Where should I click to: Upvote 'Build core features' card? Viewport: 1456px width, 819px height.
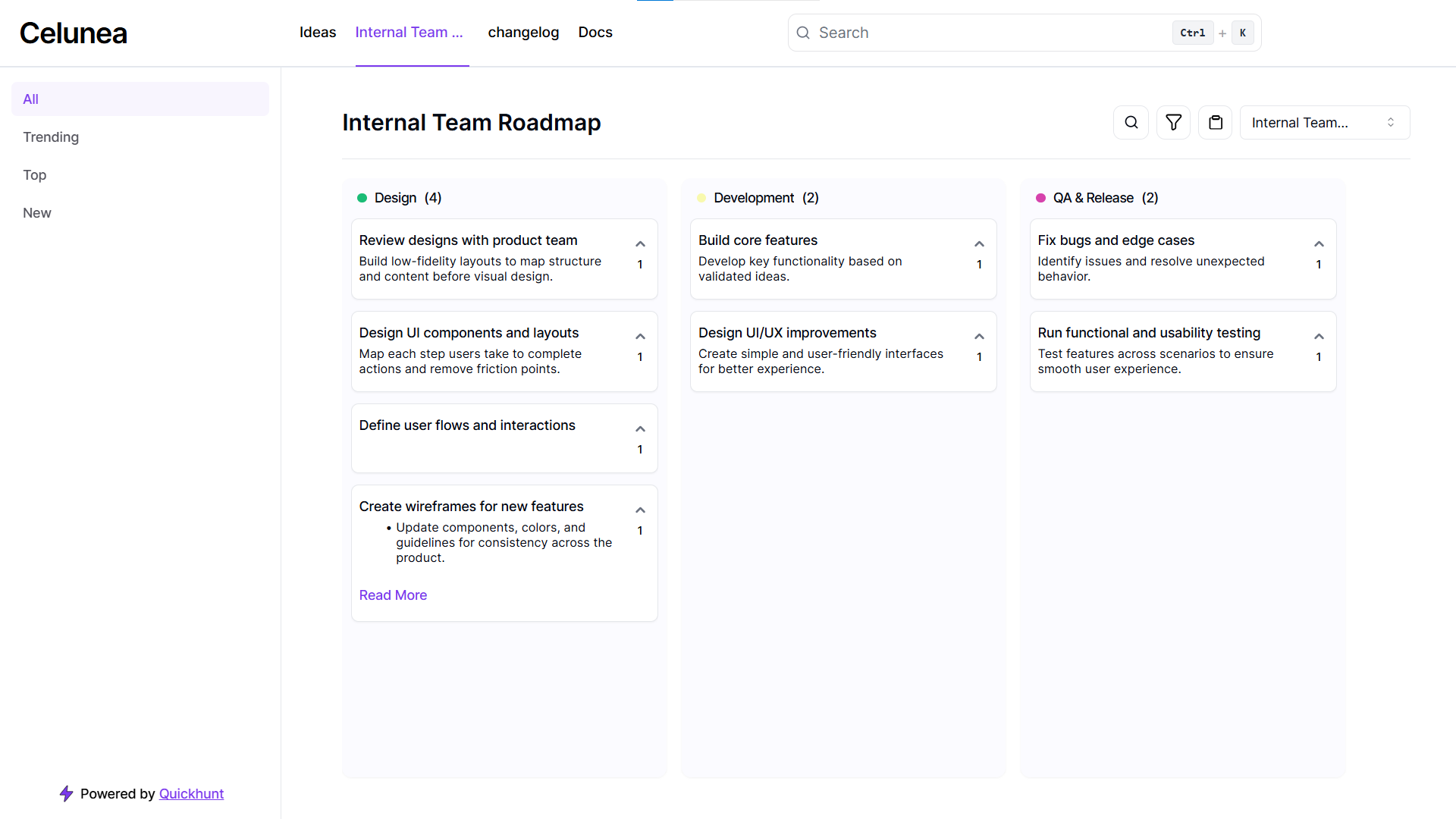(979, 244)
